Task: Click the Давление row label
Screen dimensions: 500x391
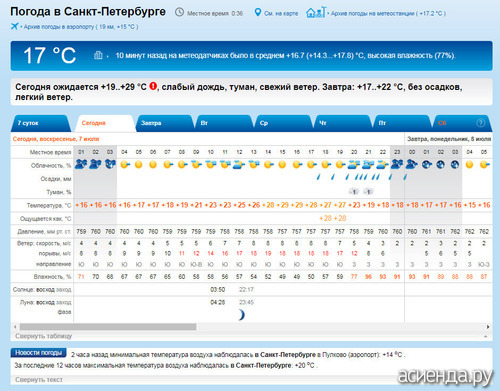Action: (44, 231)
